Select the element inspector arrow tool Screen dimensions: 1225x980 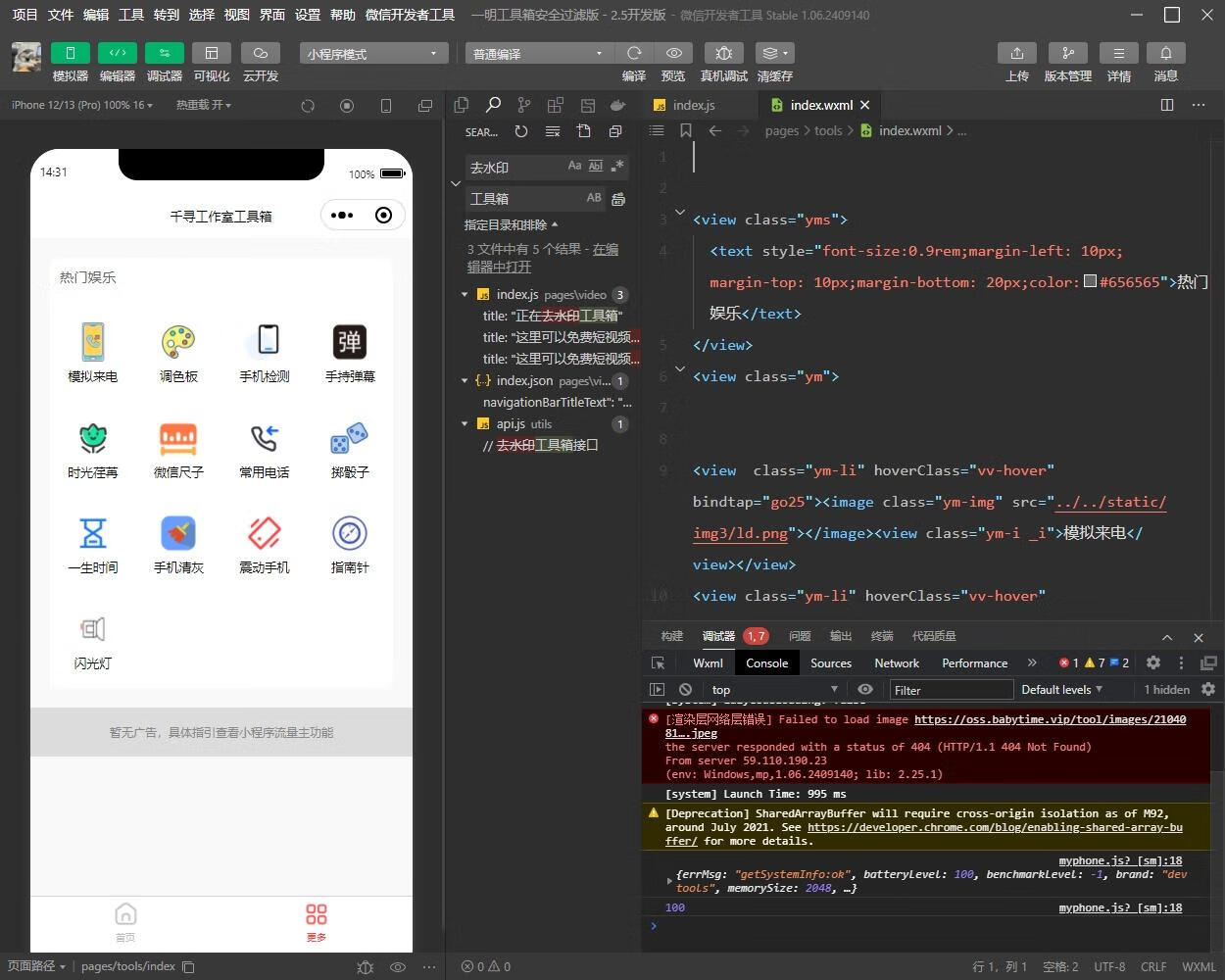click(659, 663)
